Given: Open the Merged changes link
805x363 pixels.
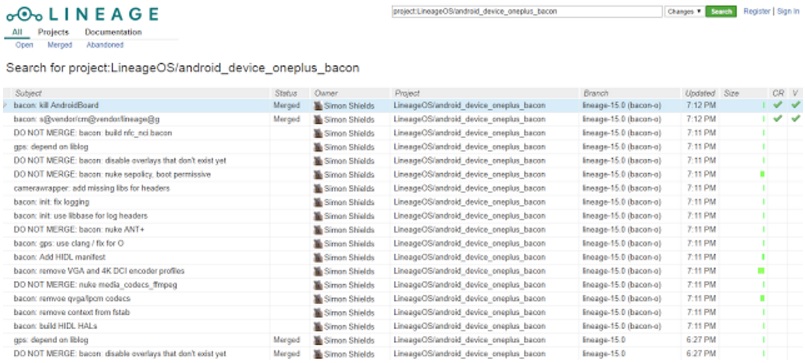Looking at the screenshot, I should tap(60, 45).
